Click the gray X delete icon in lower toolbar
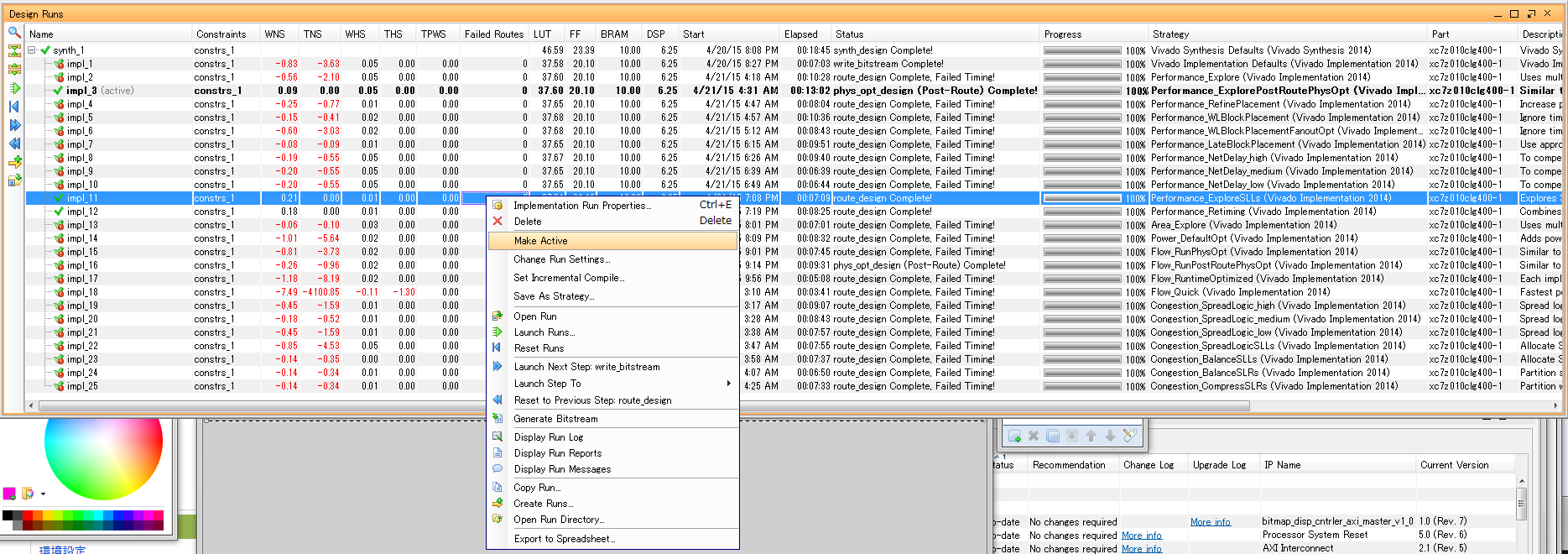 (x=1034, y=436)
